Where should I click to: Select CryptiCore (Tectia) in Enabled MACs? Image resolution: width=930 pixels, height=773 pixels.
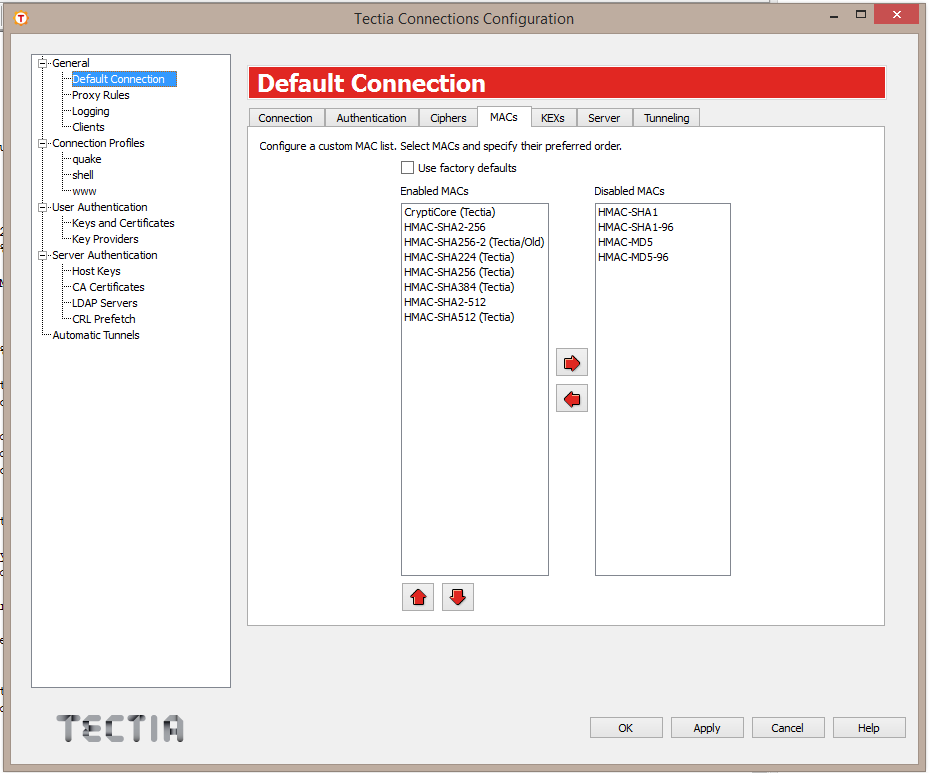point(450,212)
